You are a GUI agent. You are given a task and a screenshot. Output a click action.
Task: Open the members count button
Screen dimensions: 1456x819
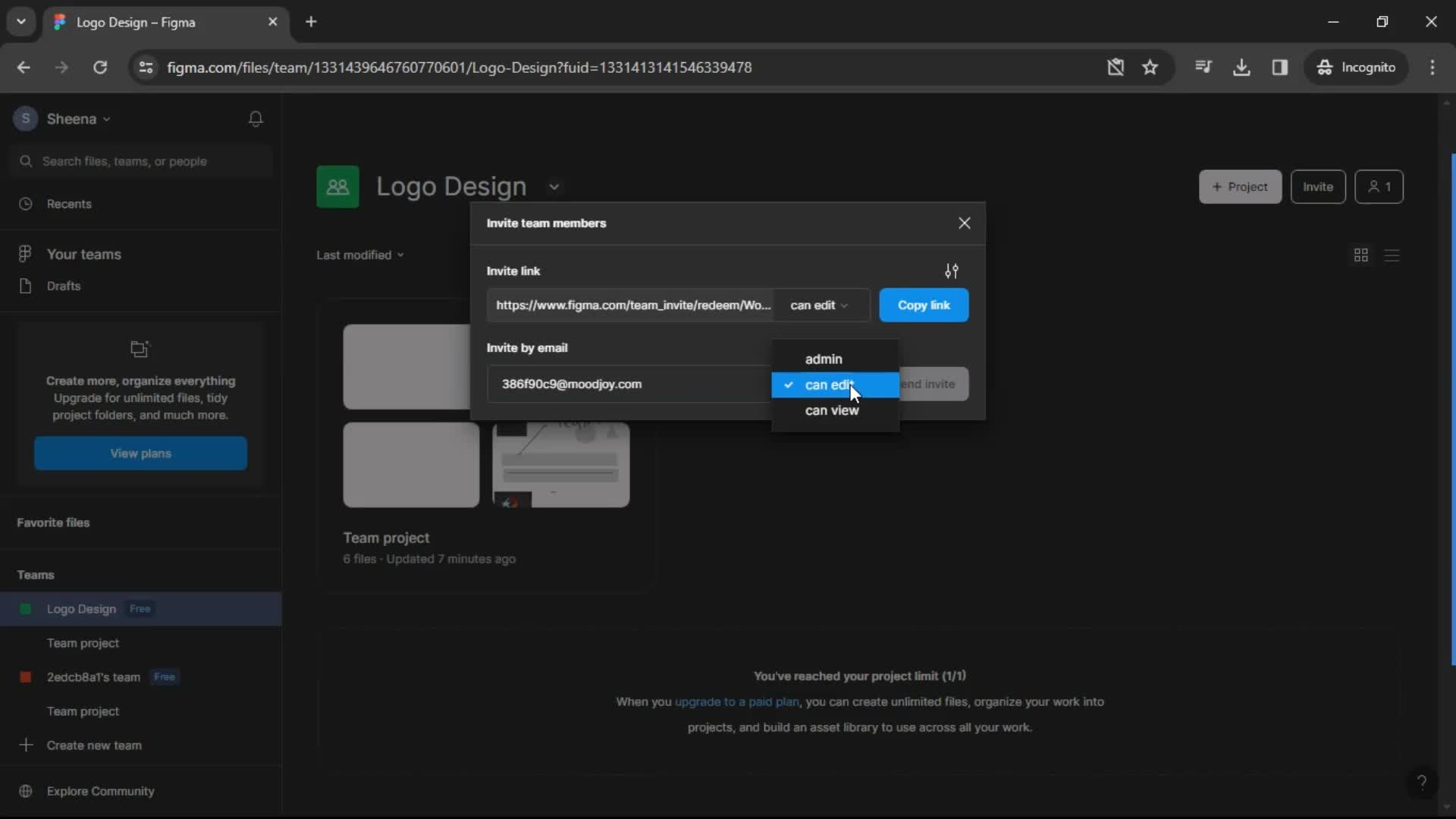(x=1379, y=187)
